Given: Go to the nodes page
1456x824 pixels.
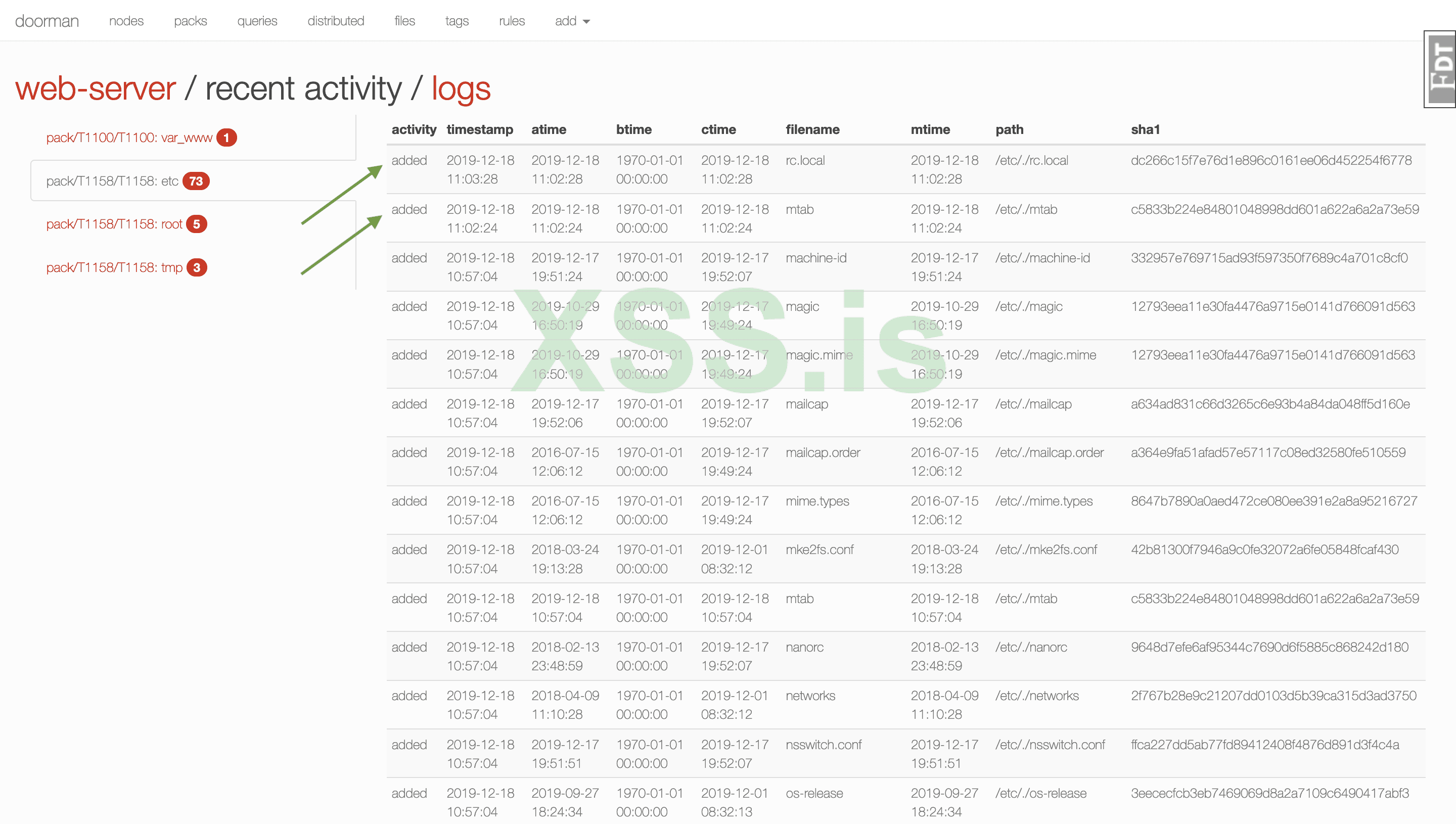Looking at the screenshot, I should (126, 21).
